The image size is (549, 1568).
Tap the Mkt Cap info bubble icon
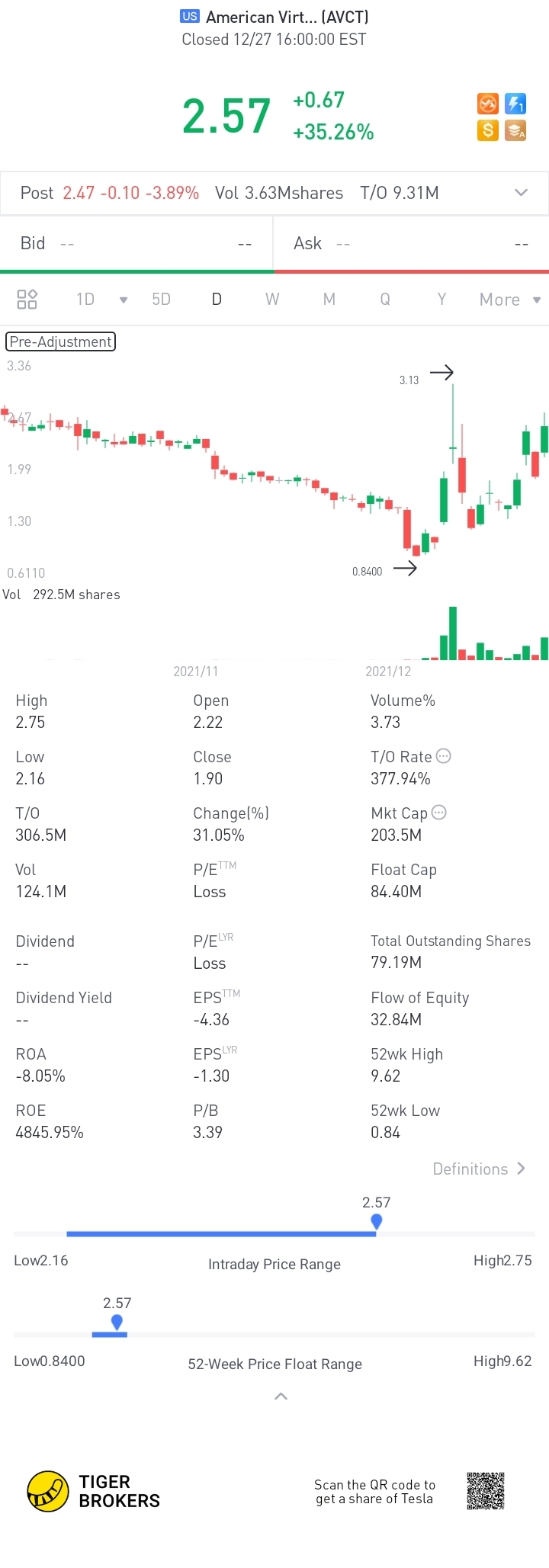tap(439, 813)
